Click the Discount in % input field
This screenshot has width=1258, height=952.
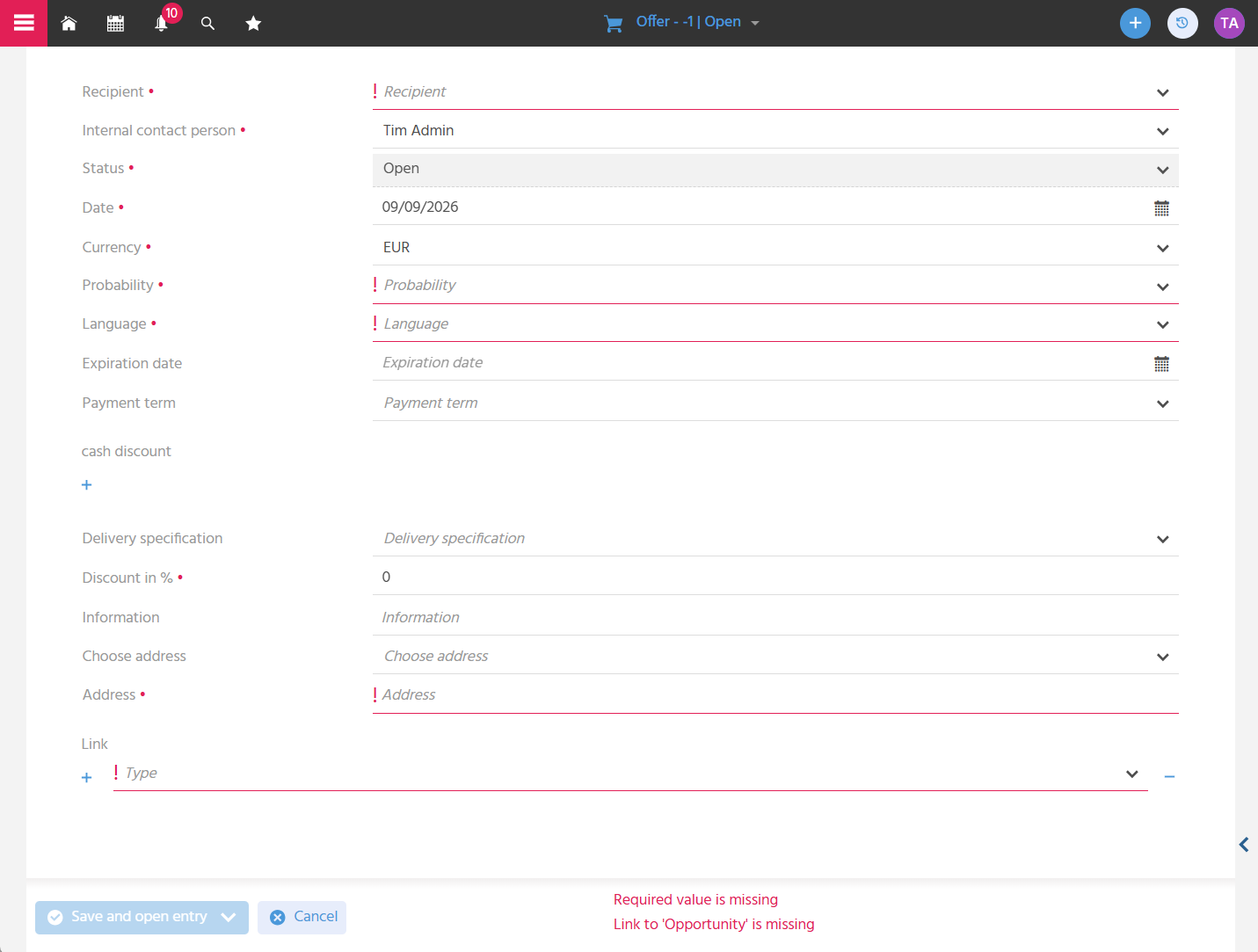775,578
